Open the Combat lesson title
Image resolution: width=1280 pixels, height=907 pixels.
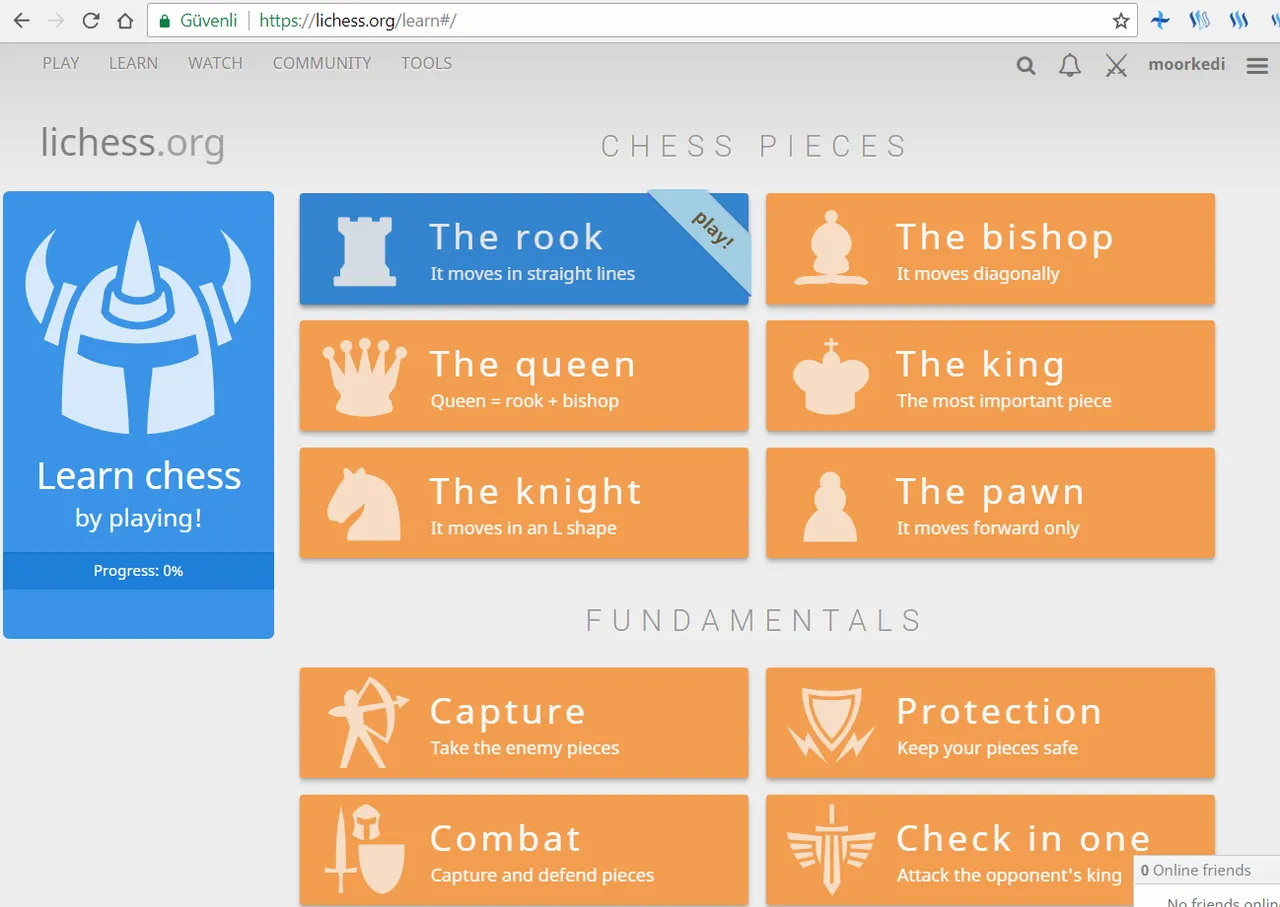click(505, 838)
